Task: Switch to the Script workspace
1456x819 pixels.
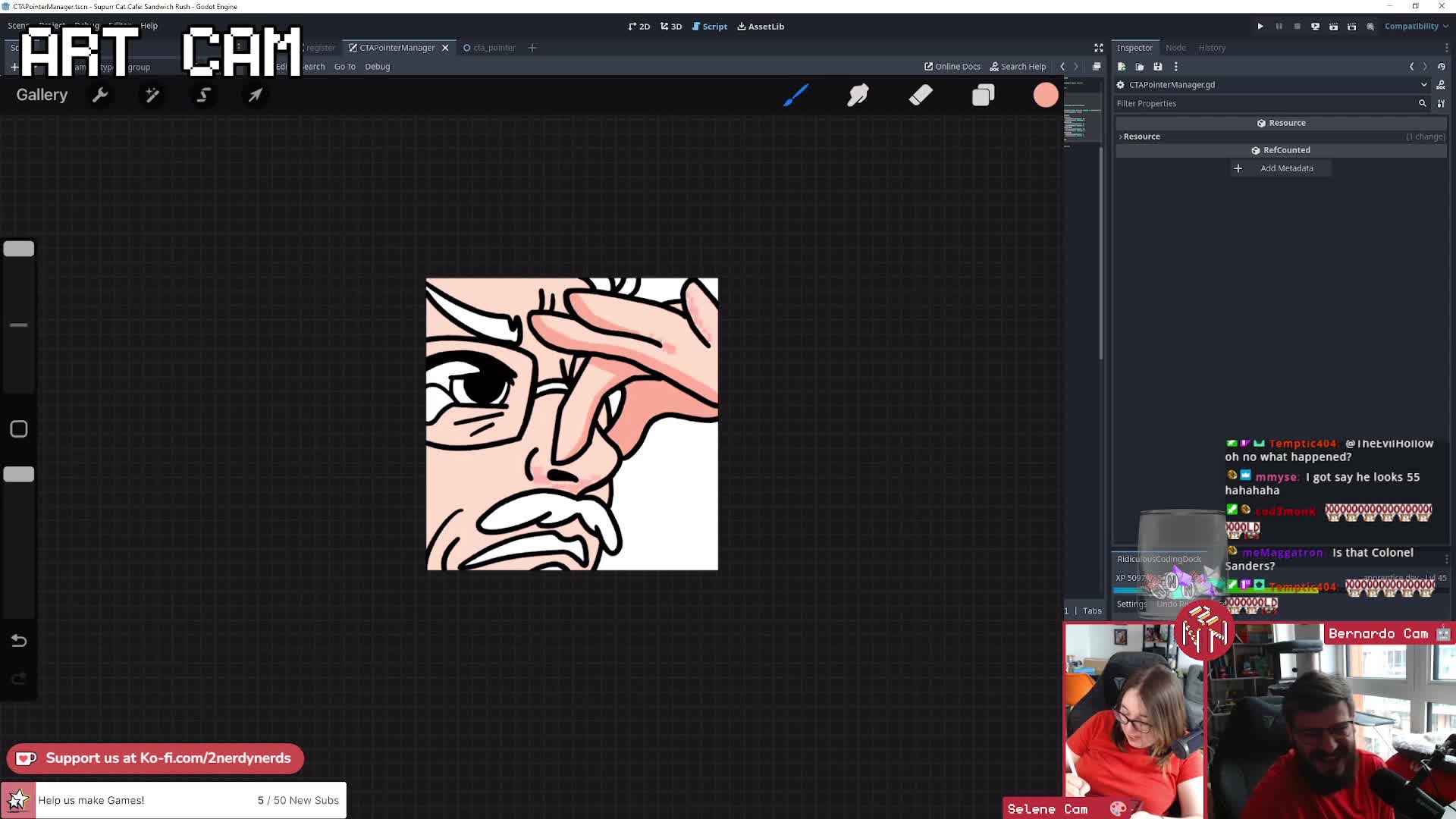Action: pyautogui.click(x=710, y=27)
